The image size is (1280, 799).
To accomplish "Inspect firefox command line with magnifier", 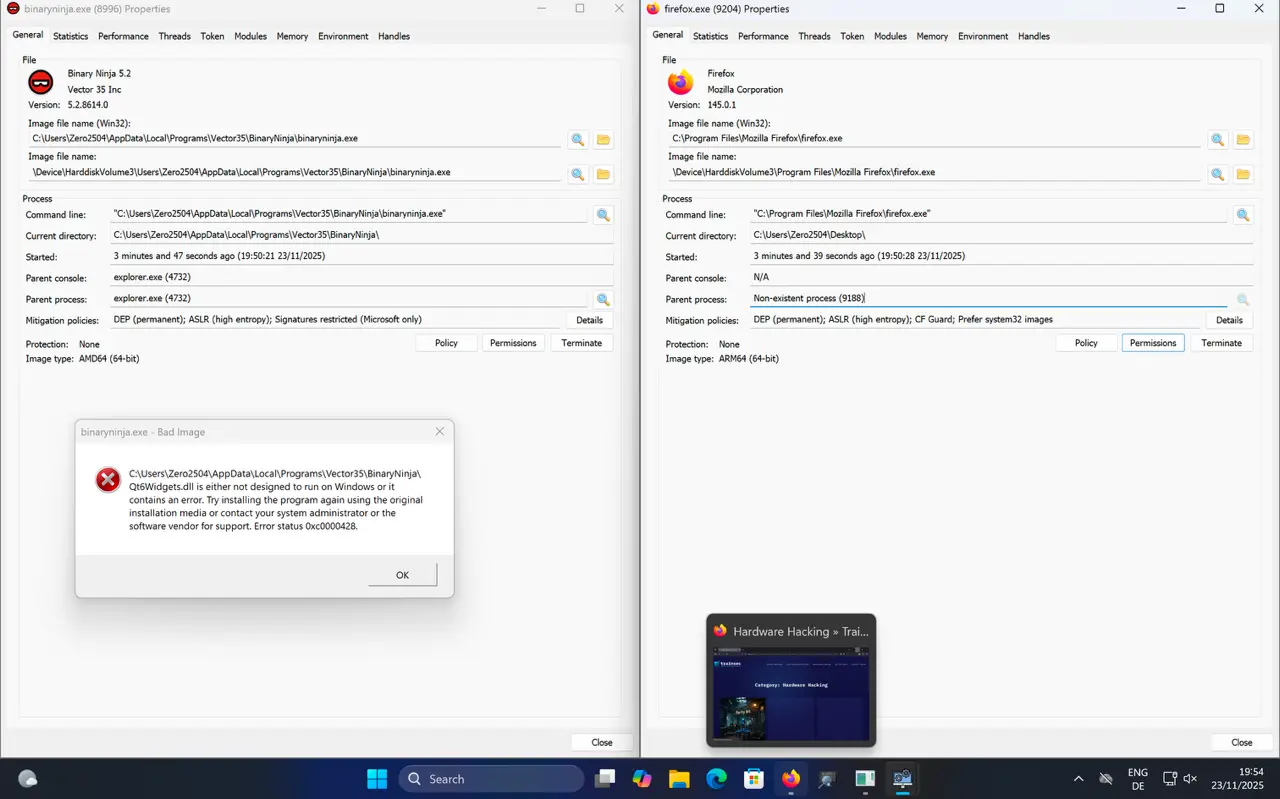I will click(1243, 215).
